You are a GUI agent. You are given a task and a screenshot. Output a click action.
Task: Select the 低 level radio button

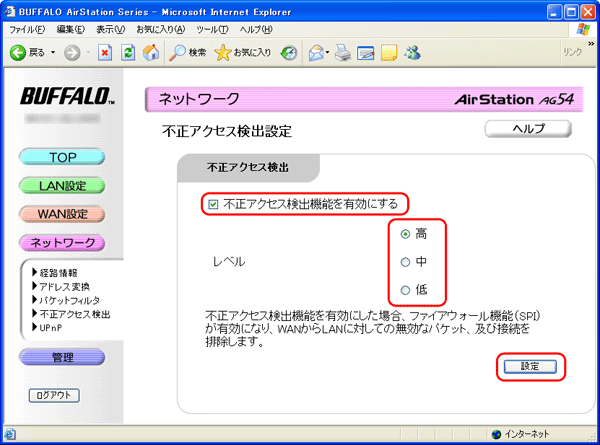click(x=404, y=291)
